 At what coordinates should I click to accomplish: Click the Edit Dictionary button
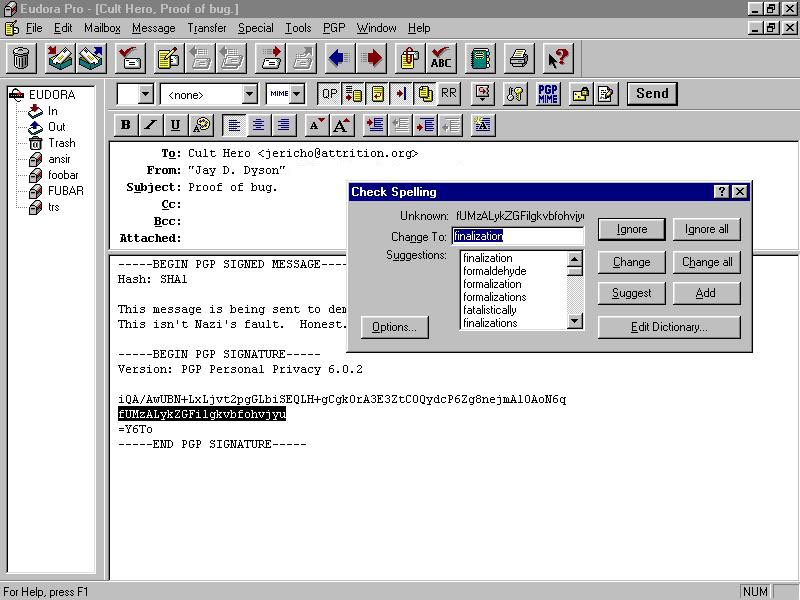coord(669,327)
